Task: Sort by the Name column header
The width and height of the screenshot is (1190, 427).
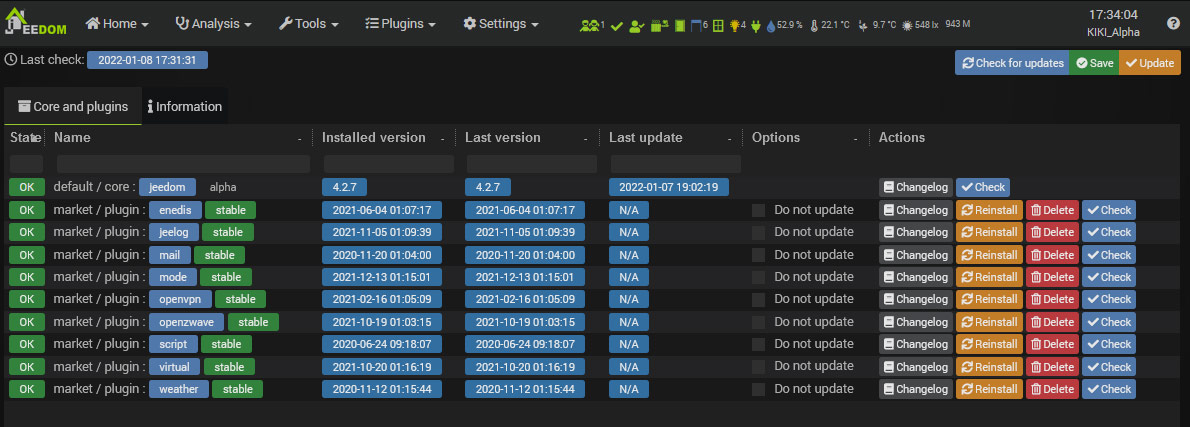Action: click(72, 137)
